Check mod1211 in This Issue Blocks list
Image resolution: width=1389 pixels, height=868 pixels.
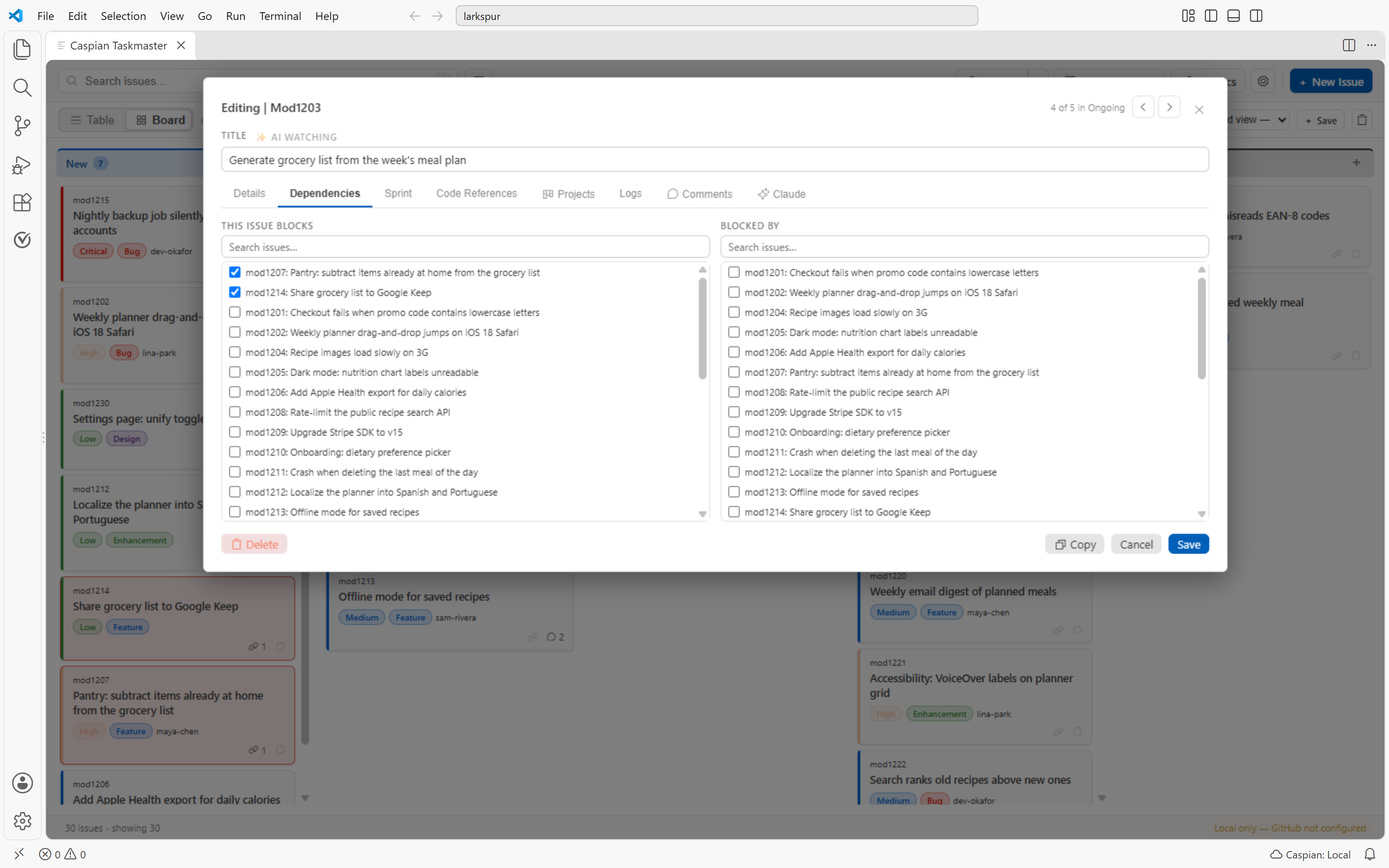tap(235, 472)
